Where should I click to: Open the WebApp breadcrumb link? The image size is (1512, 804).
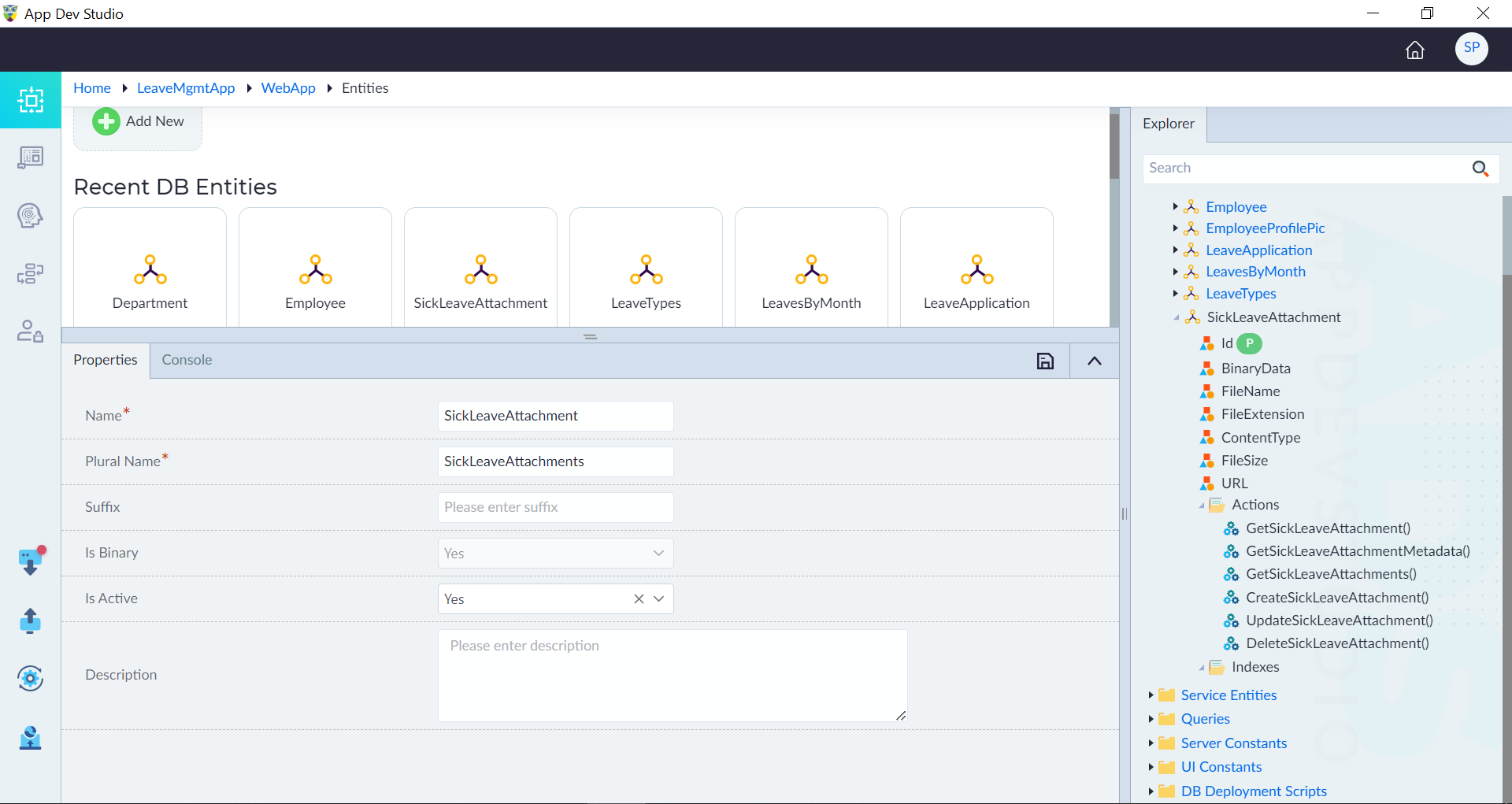pyautogui.click(x=288, y=88)
